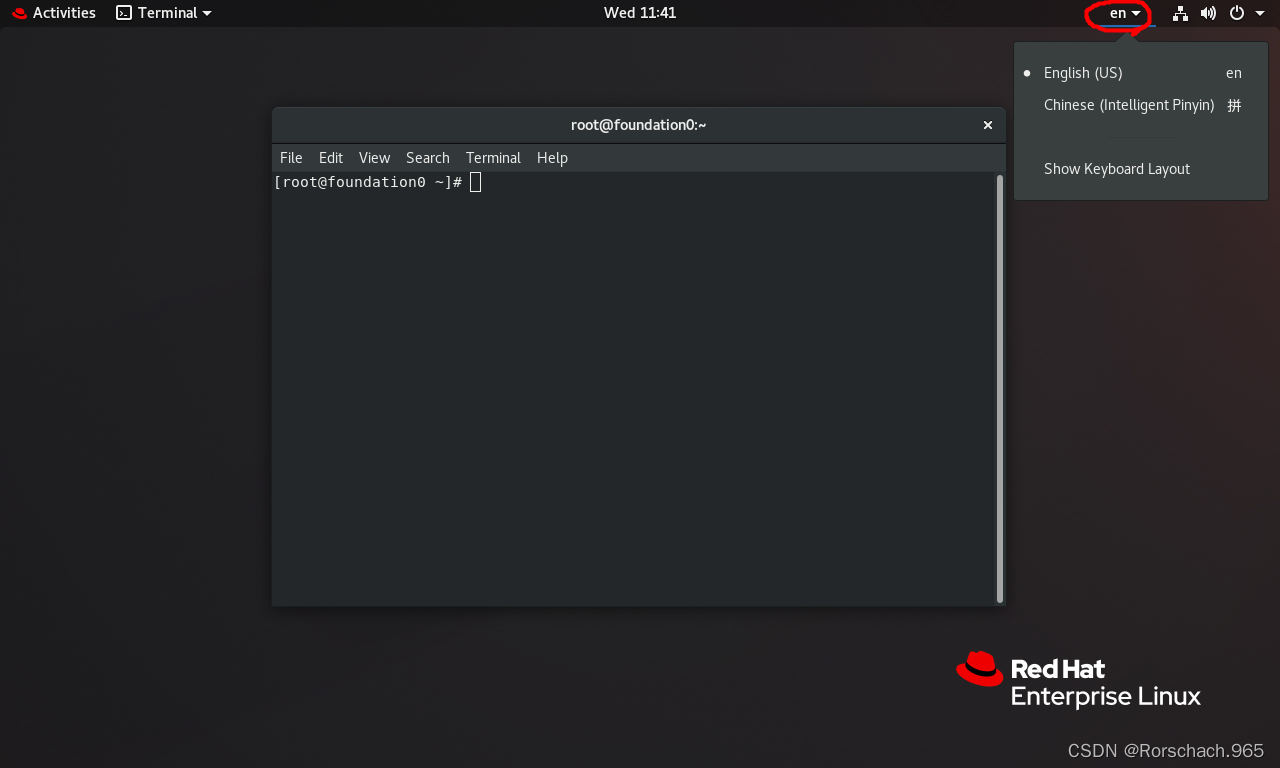This screenshot has width=1280, height=768.
Task: Open the Help menu
Action: click(552, 157)
